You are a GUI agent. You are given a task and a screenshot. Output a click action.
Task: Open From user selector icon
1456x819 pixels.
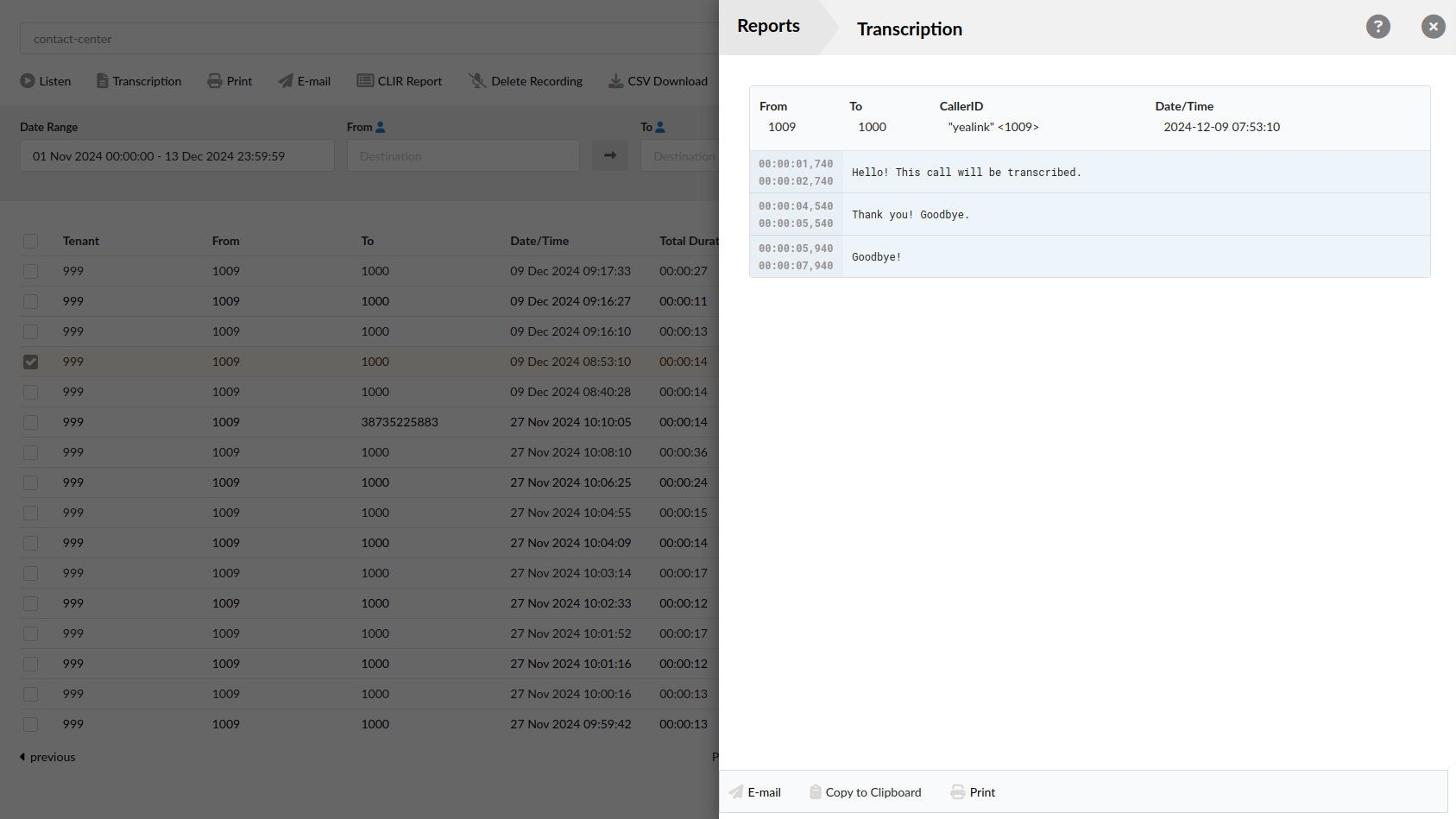tap(381, 127)
